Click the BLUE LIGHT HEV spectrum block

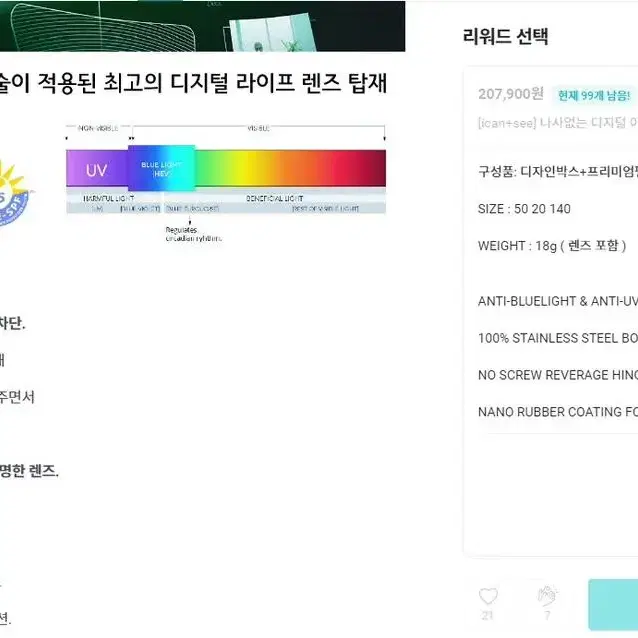point(162,168)
